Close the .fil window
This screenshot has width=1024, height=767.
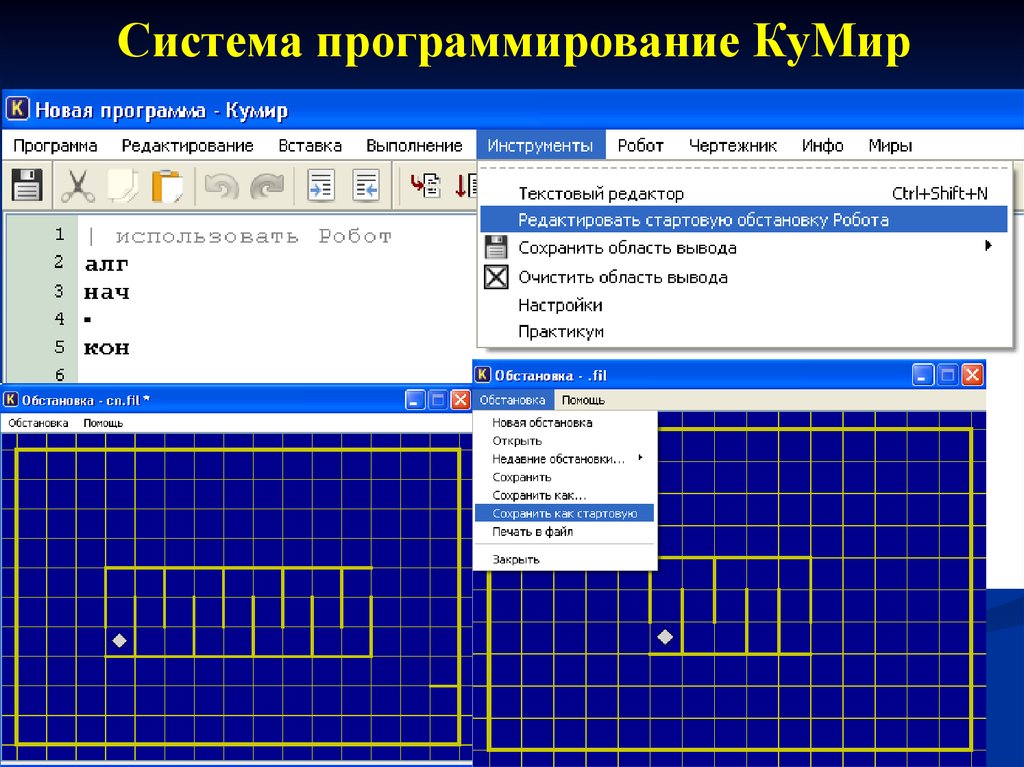(972, 374)
